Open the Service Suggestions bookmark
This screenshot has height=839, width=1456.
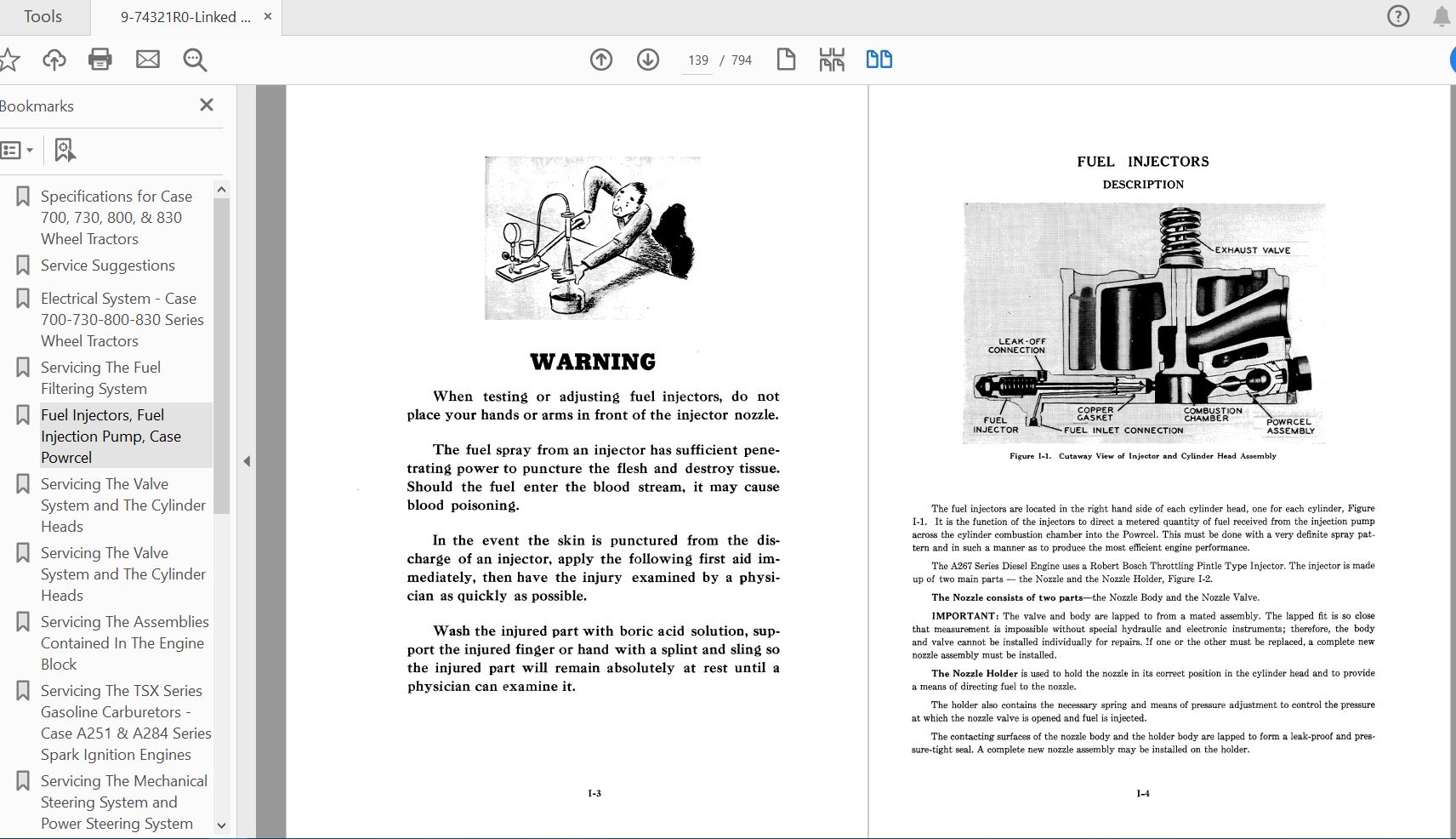[x=107, y=265]
